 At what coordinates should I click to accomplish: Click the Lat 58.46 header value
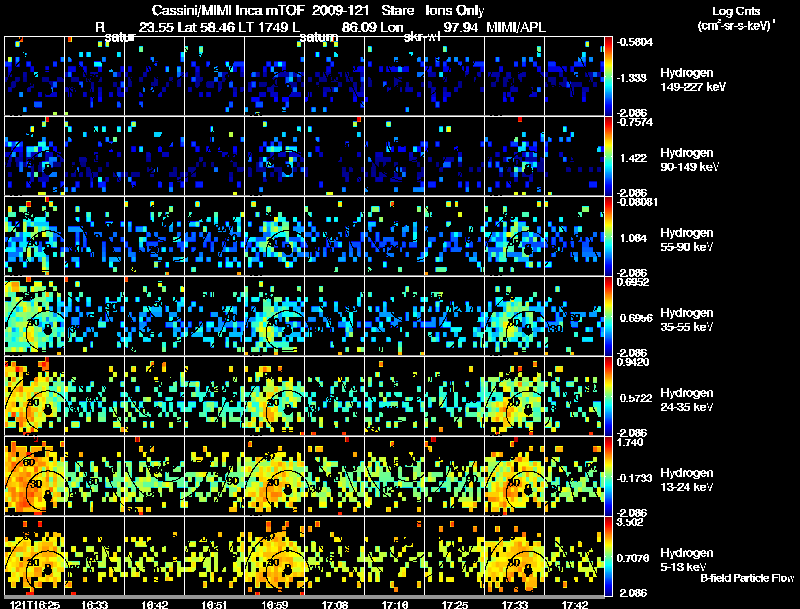coord(207,27)
